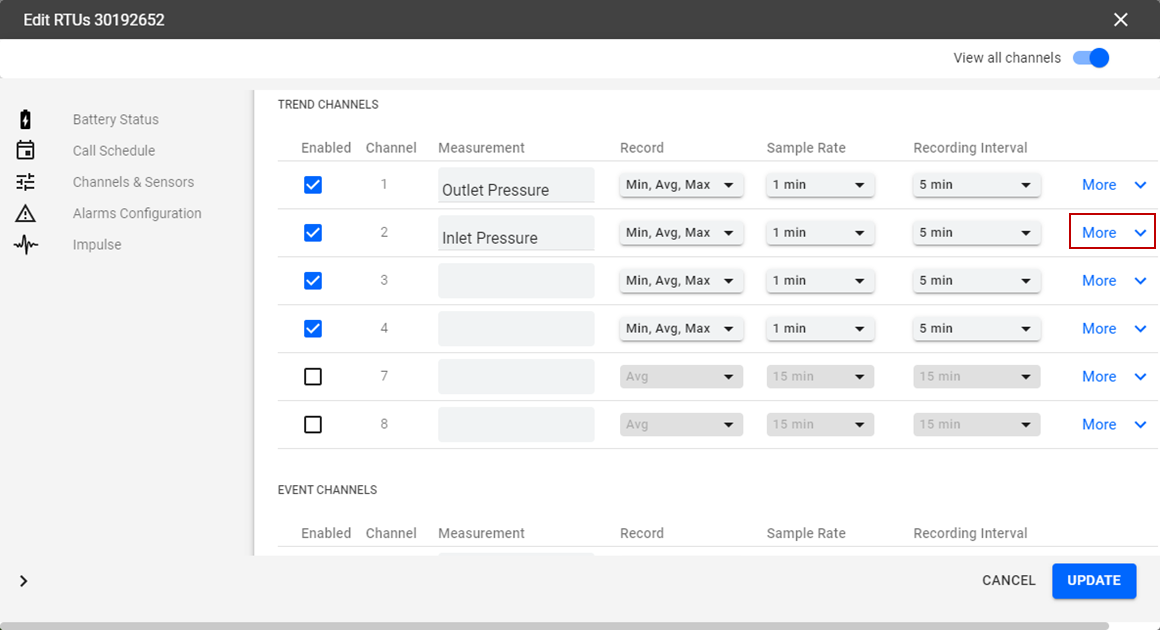Viewport: 1160px width, 630px height.
Task: Click the CANCEL button
Action: [x=1008, y=581]
